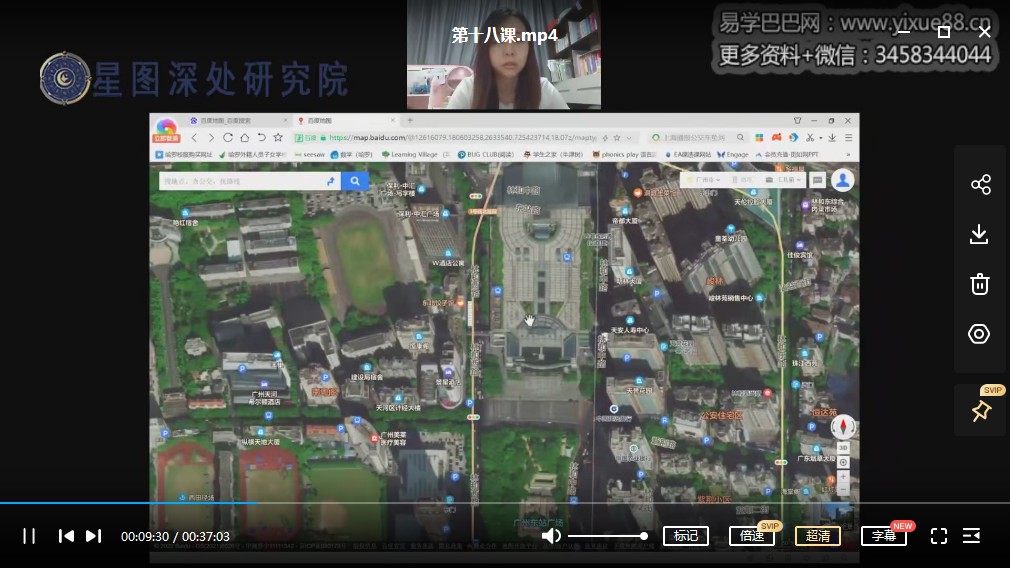The height and width of the screenshot is (568, 1010).
Task: Click the trash delete icon
Action: tap(980, 284)
